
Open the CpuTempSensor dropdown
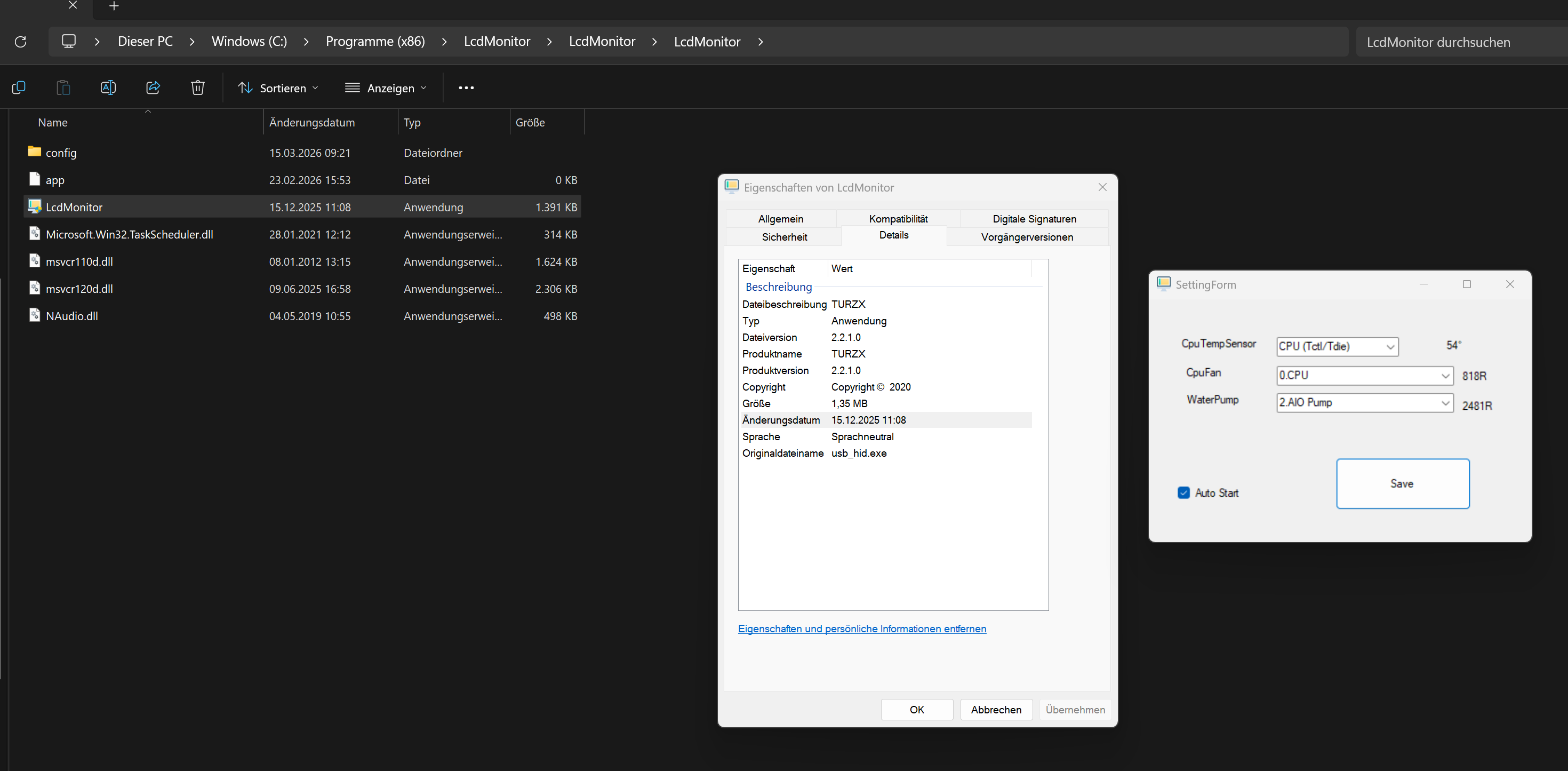click(1390, 346)
